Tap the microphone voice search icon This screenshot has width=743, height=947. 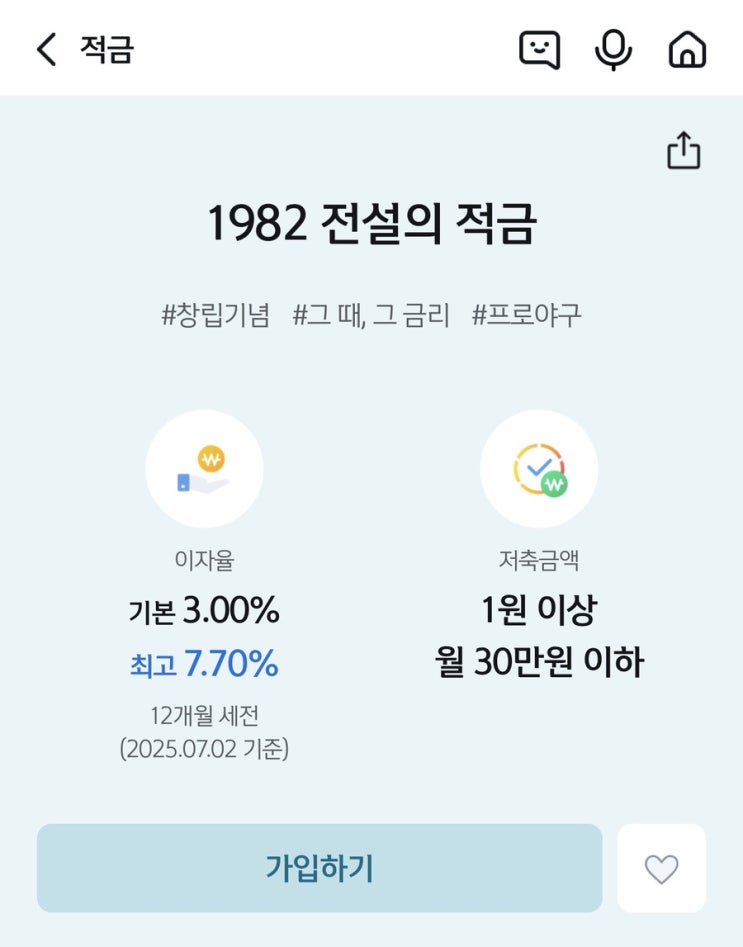(x=613, y=49)
